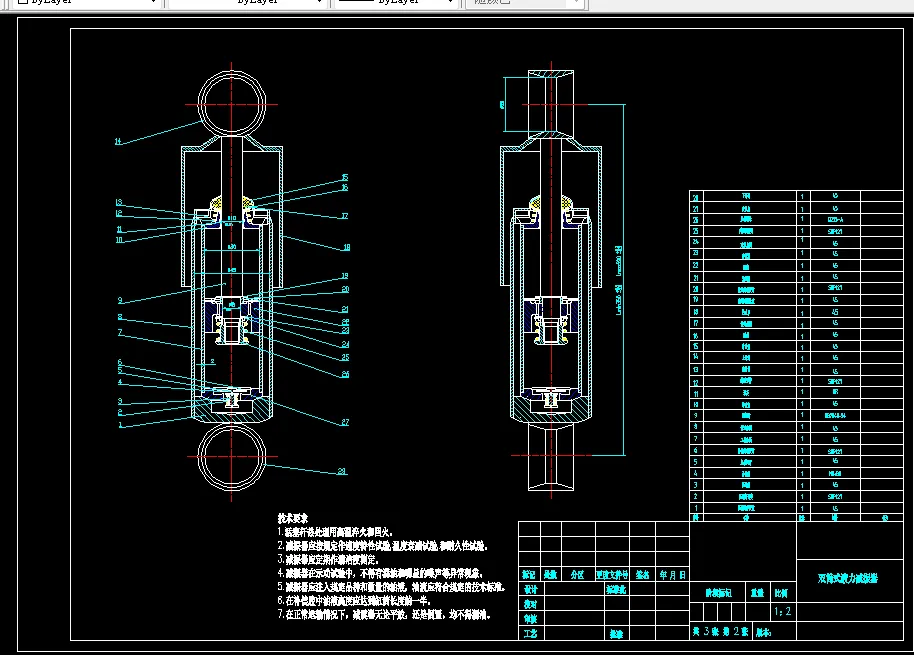This screenshot has width=914, height=655.
Task: Select the scale value 1:2 in title block
Action: coord(782,612)
